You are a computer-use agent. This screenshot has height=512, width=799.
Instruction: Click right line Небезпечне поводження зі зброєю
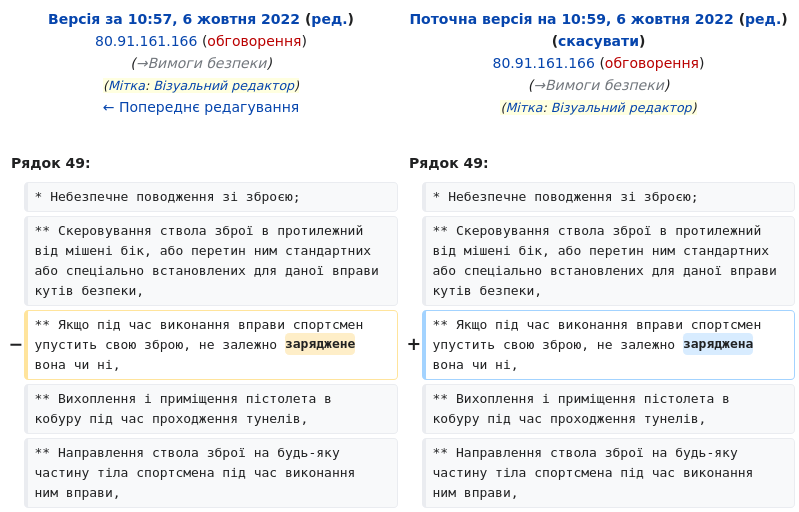[x=608, y=197]
